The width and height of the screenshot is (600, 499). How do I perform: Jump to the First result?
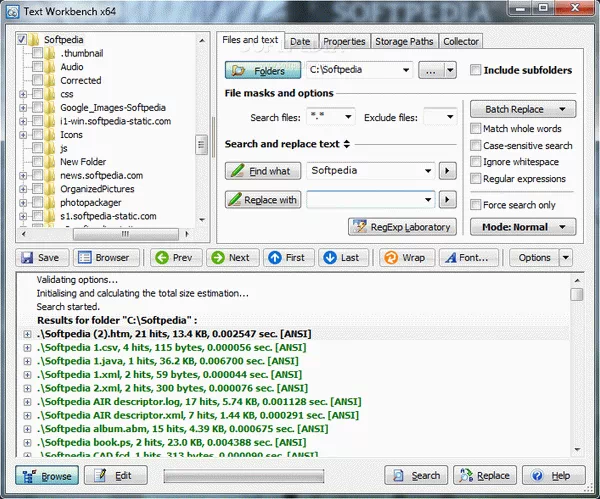[x=286, y=257]
